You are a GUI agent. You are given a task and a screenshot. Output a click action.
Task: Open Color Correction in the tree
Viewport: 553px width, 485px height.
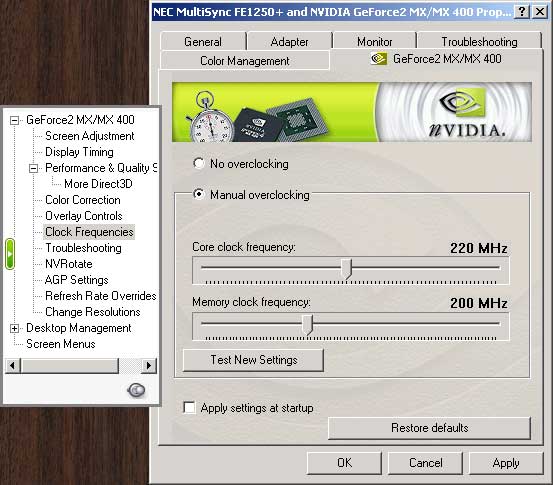[x=83, y=200]
